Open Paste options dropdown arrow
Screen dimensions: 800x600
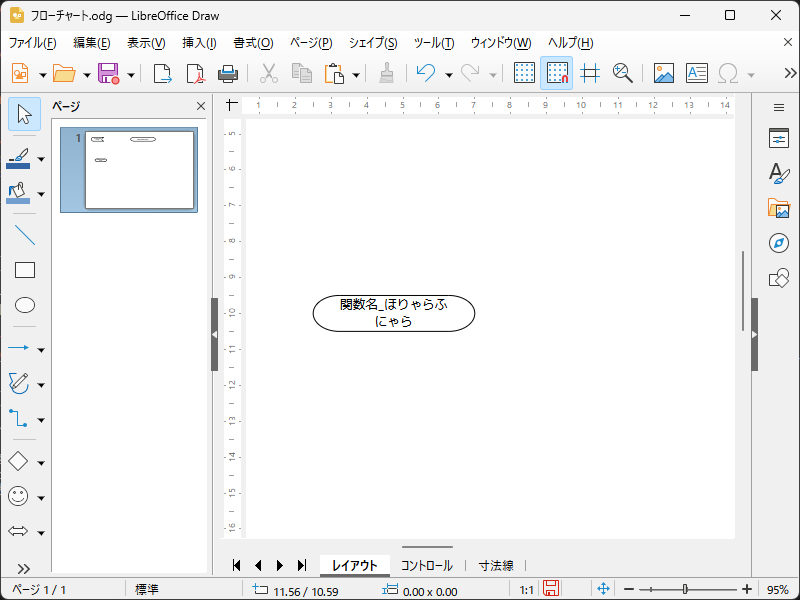[x=356, y=75]
